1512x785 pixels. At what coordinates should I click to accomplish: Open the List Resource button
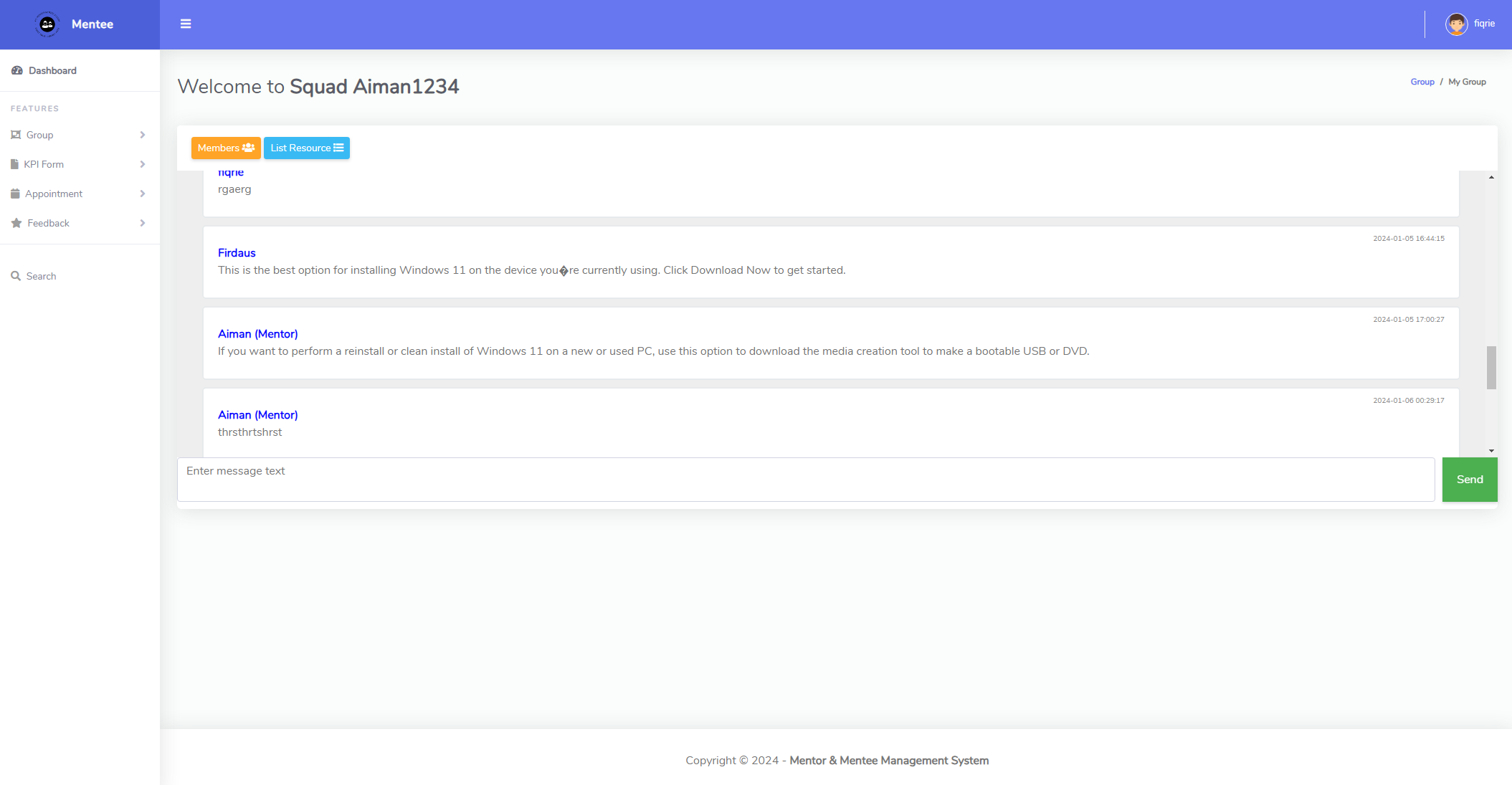click(307, 148)
